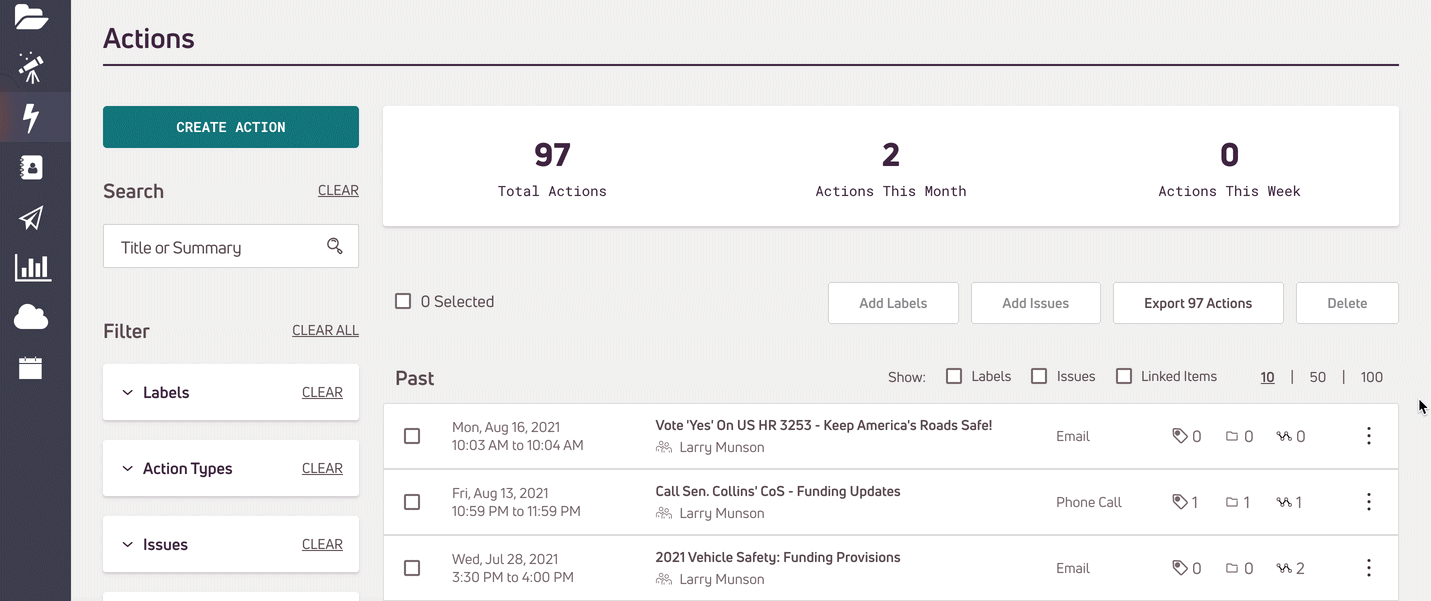Open the folder icon in the sidebar
The image size is (1431, 601).
point(31,17)
